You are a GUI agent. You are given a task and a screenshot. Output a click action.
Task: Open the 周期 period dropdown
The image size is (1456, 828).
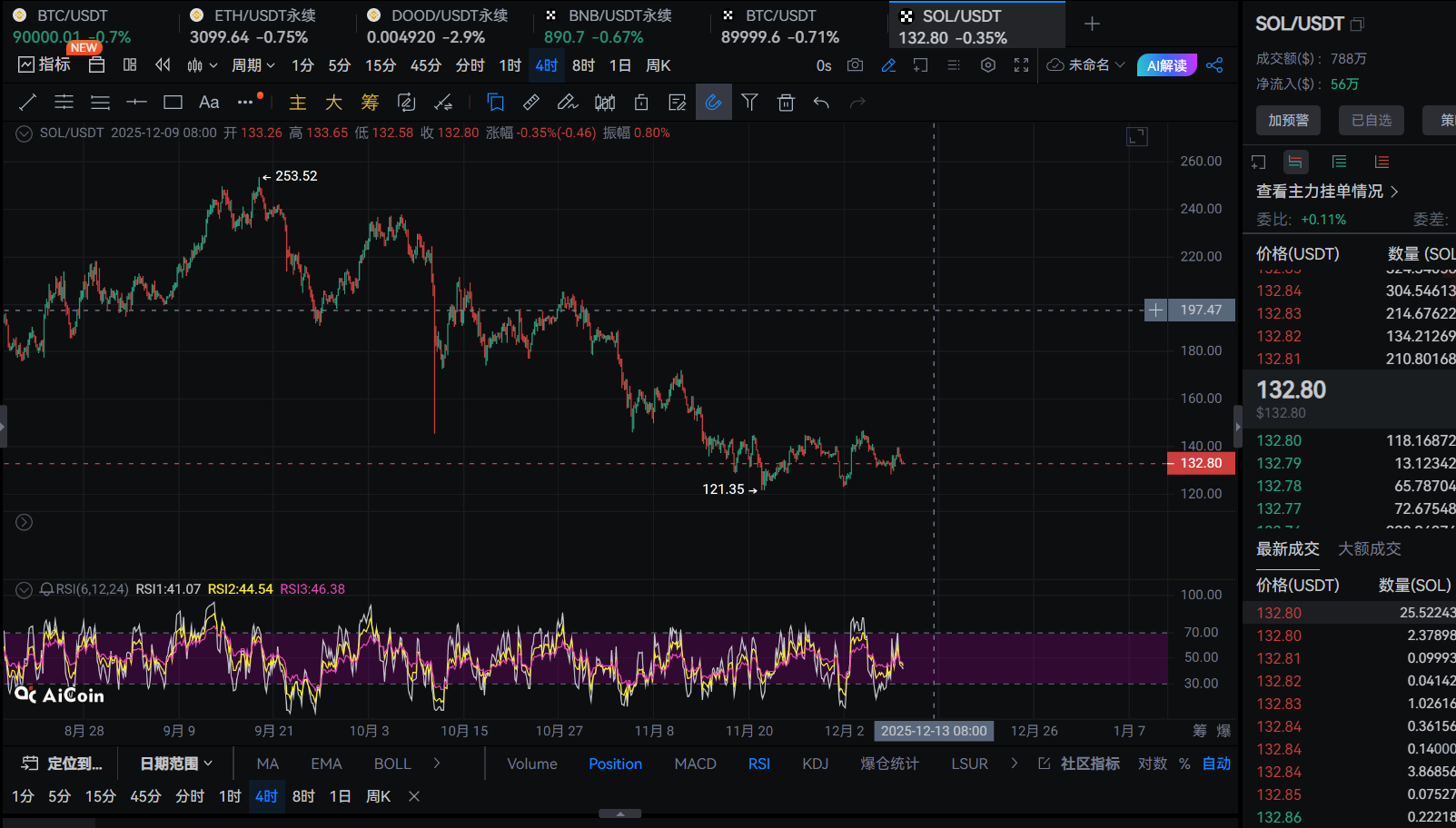[253, 65]
